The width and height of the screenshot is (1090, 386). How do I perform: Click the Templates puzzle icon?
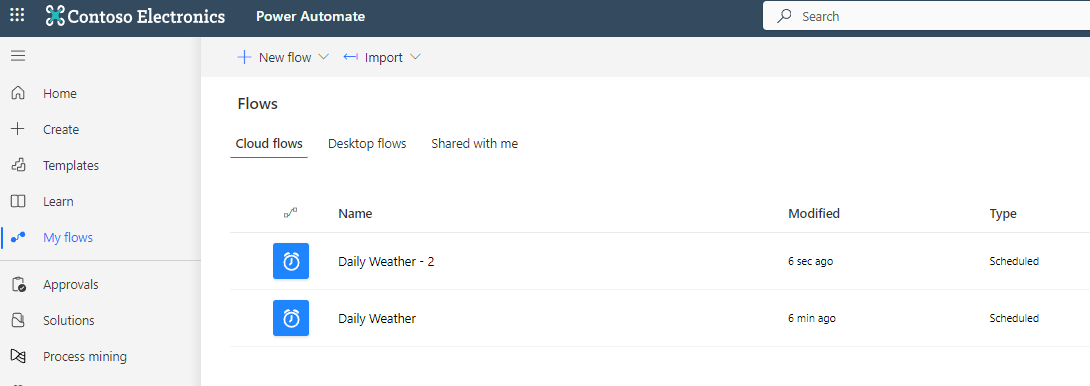18,166
